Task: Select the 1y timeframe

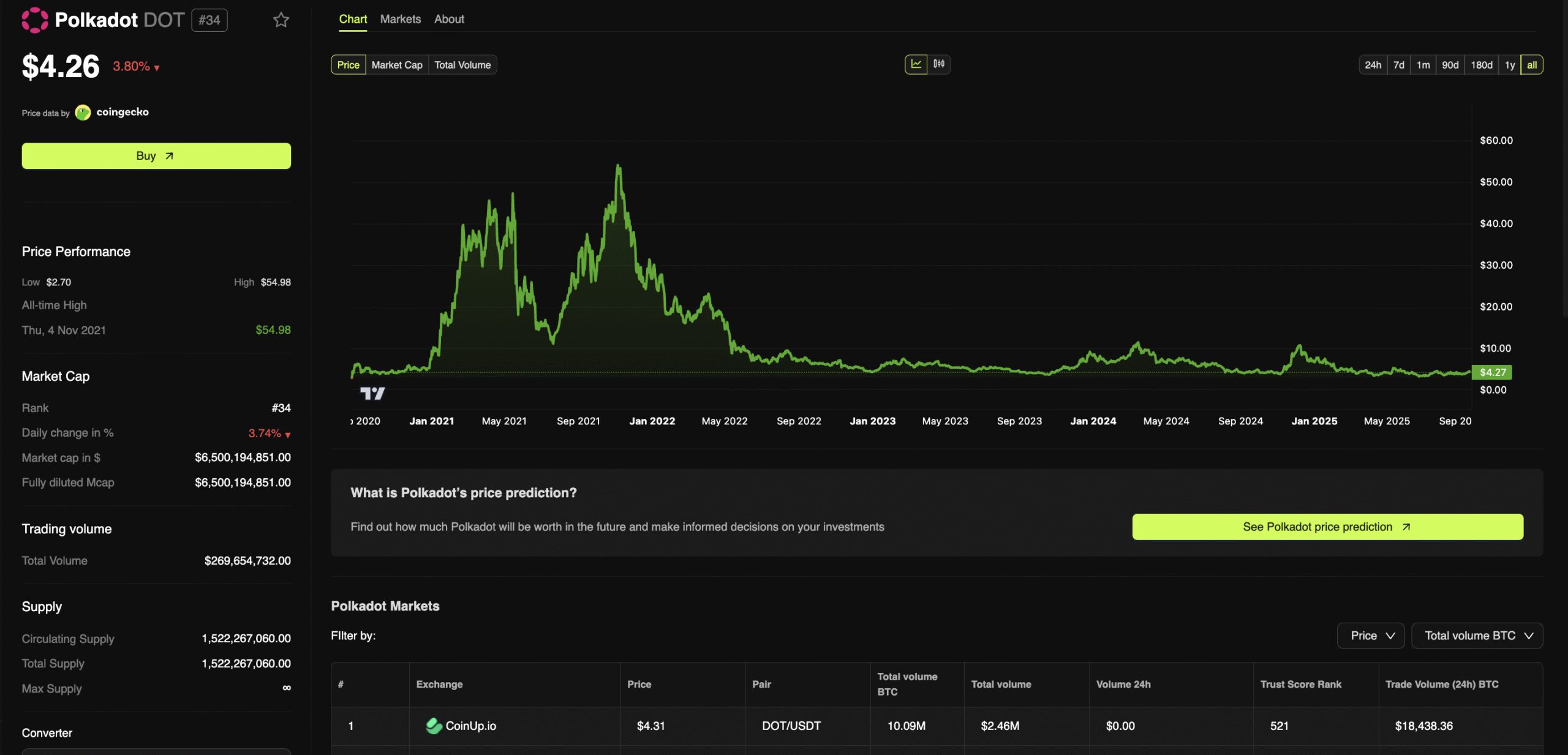Action: (1510, 64)
